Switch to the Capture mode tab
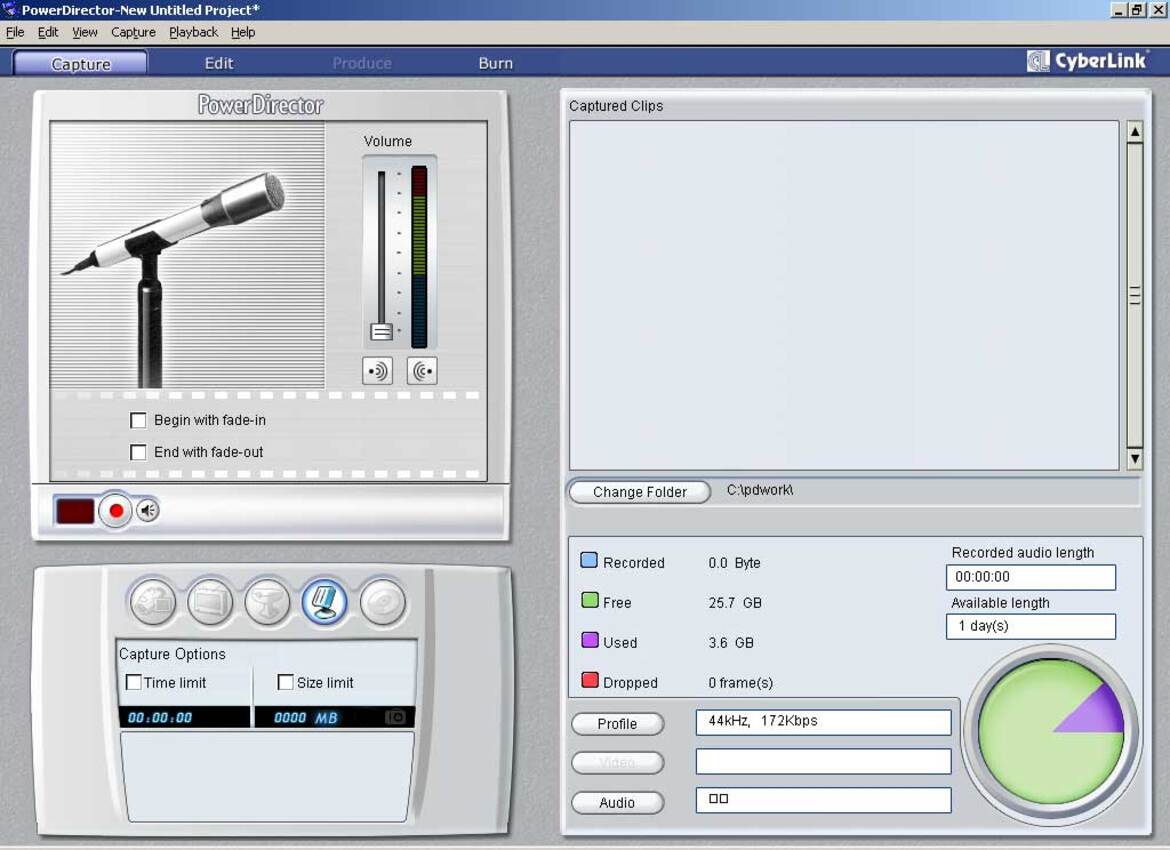The height and width of the screenshot is (850, 1170). pyautogui.click(x=81, y=63)
